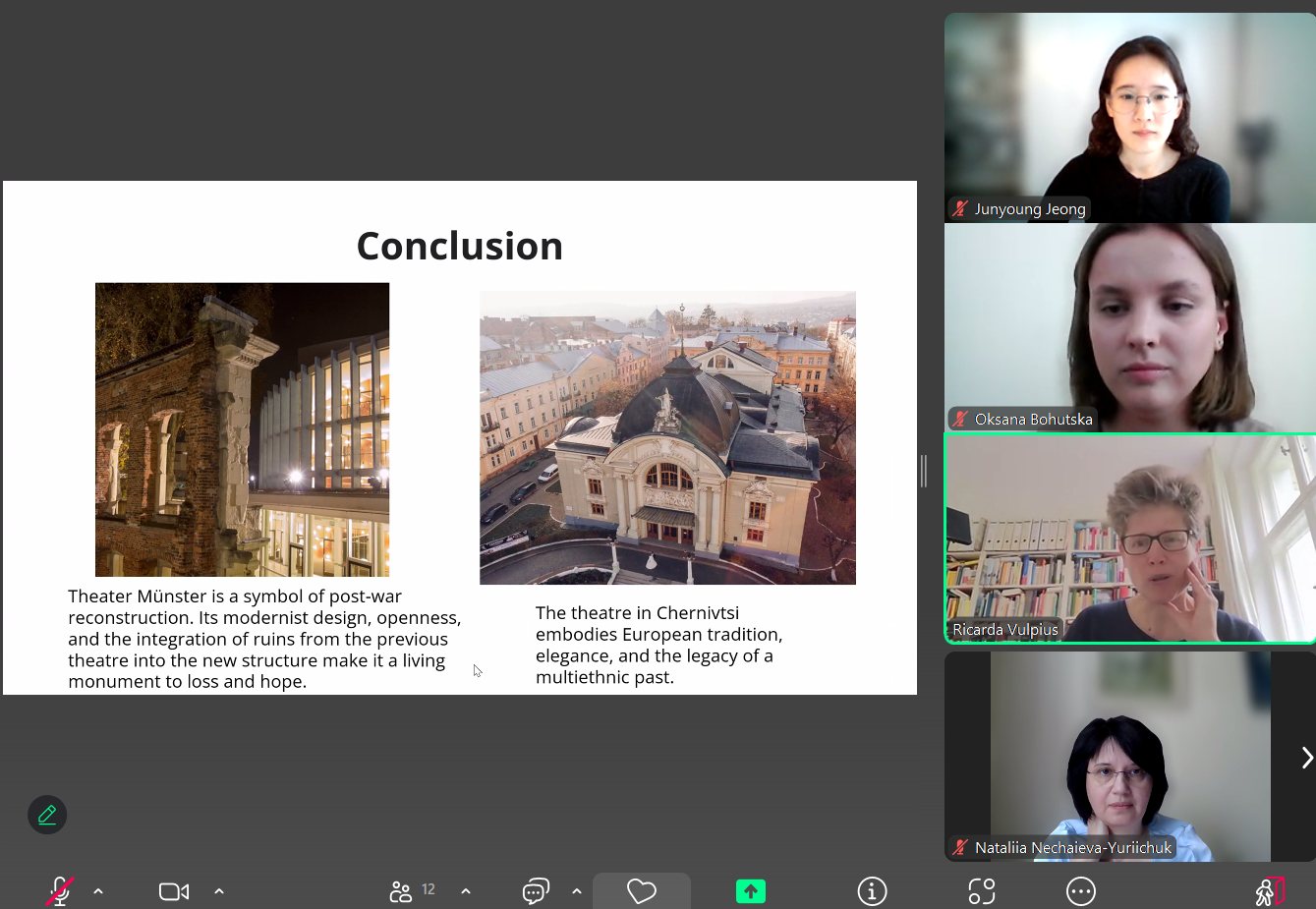Click Nataliia Nechaieva-Yuriichuk's name label
Viewport: 1316px width, 909px height.
point(1072,847)
